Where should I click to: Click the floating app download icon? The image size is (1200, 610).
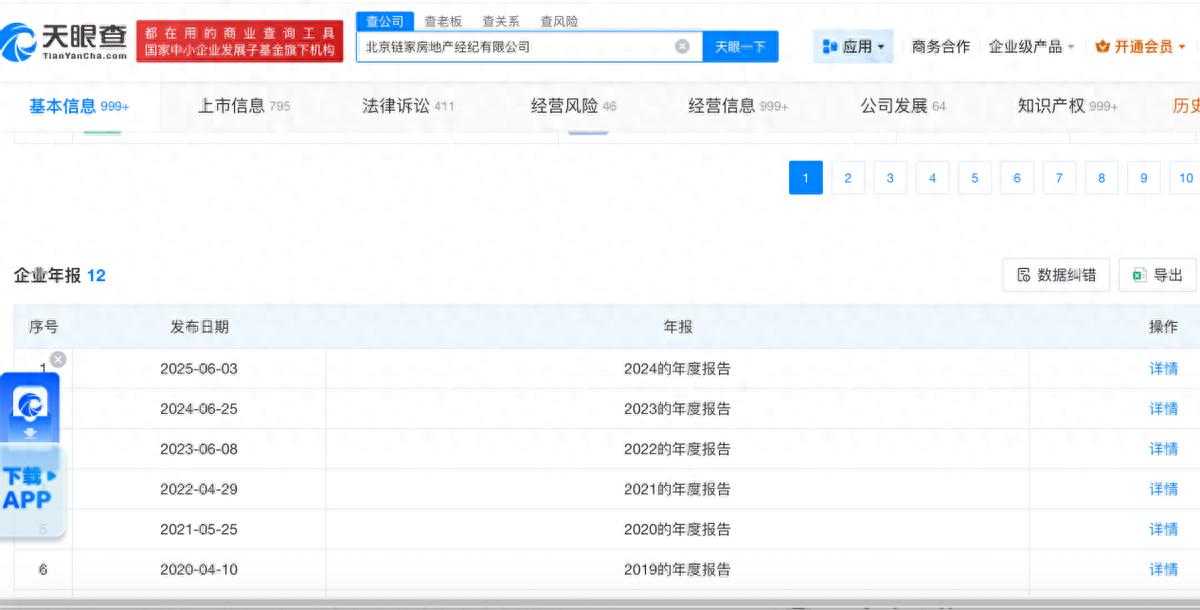tap(31, 407)
